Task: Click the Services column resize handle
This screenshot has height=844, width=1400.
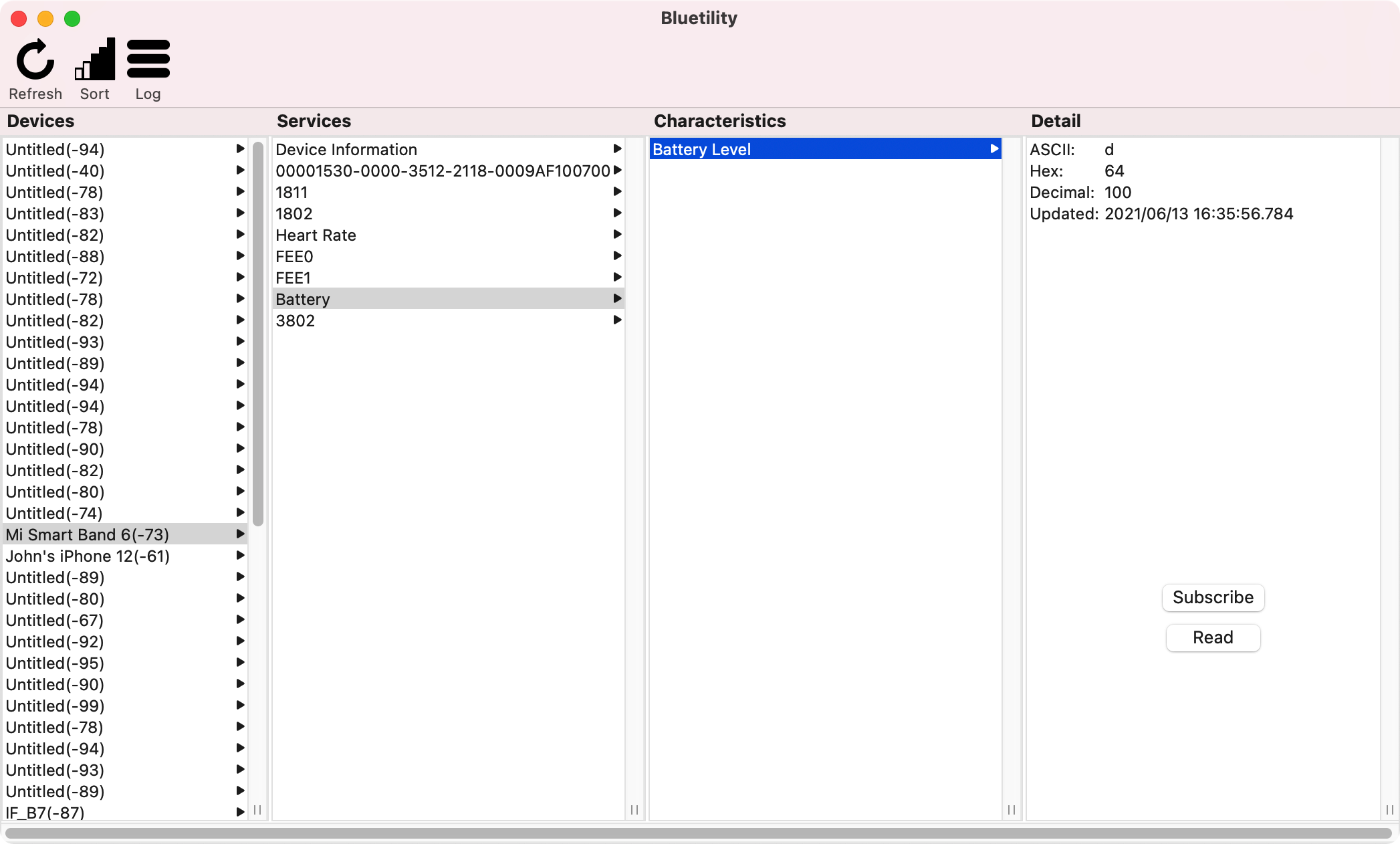Action: click(634, 810)
